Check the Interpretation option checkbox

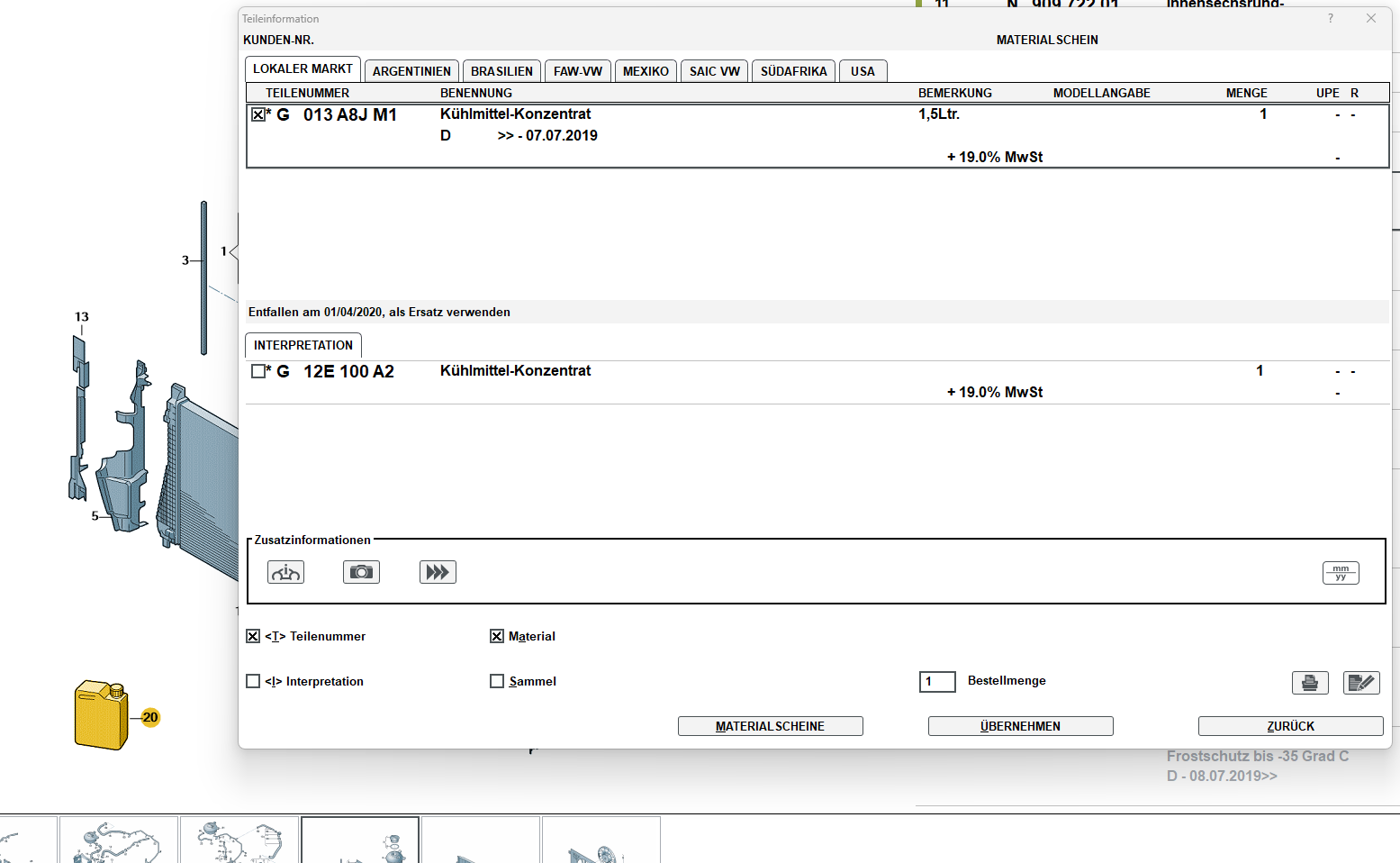[253, 681]
